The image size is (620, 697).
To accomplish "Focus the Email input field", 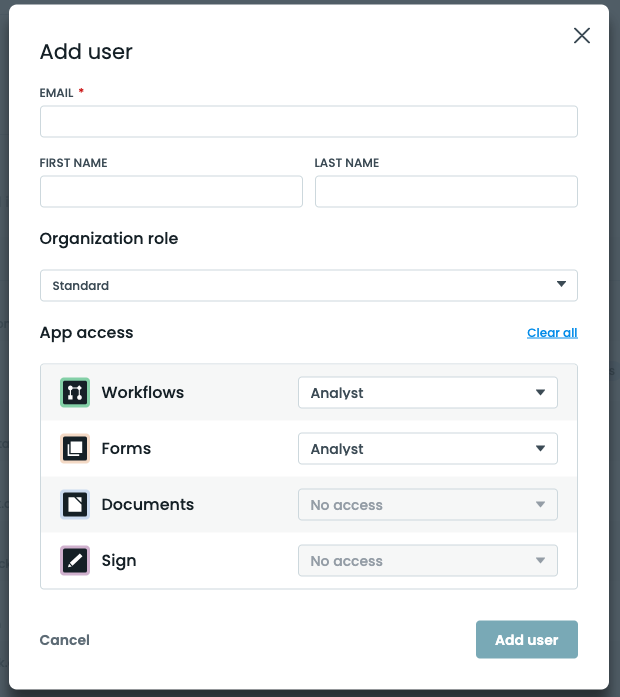I will pos(308,122).
